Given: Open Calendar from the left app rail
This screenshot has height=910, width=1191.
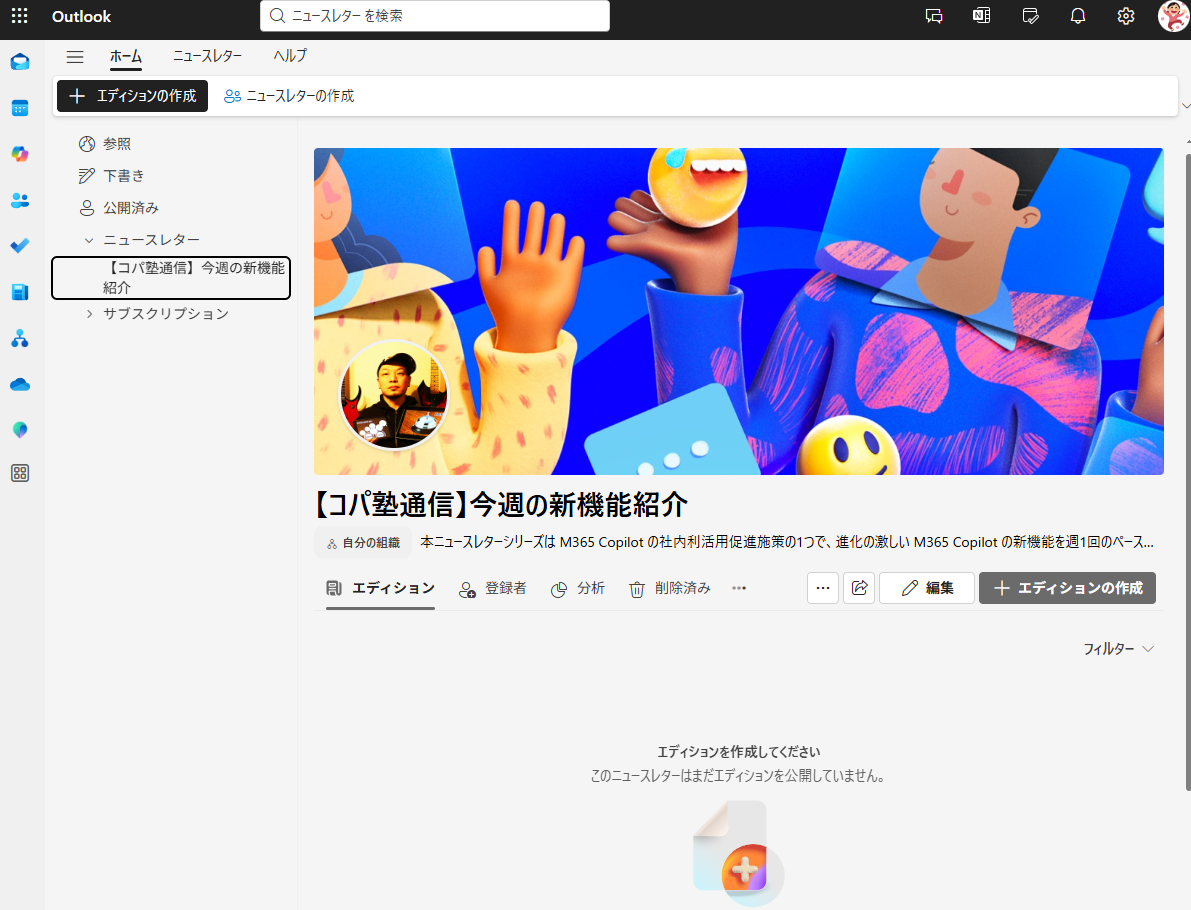Looking at the screenshot, I should [x=20, y=108].
